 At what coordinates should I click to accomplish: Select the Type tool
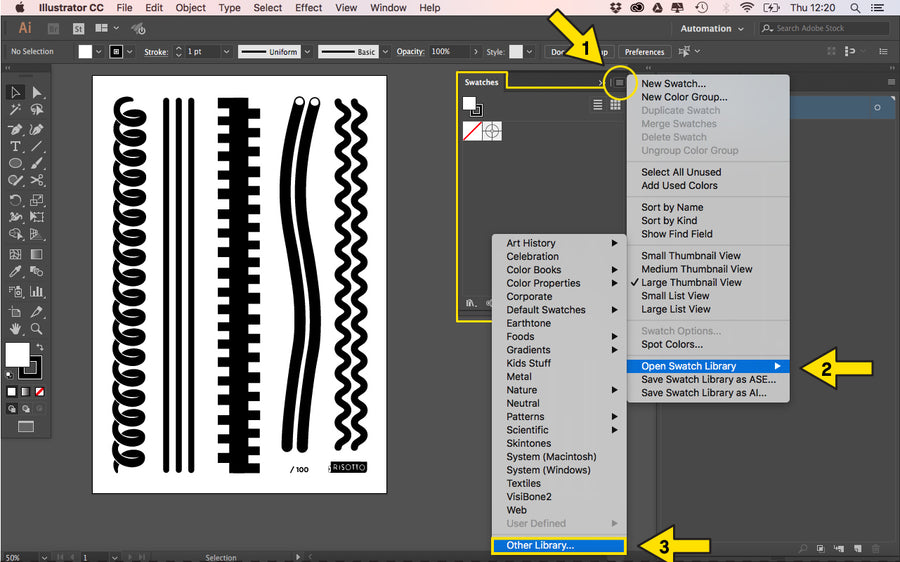(16, 146)
